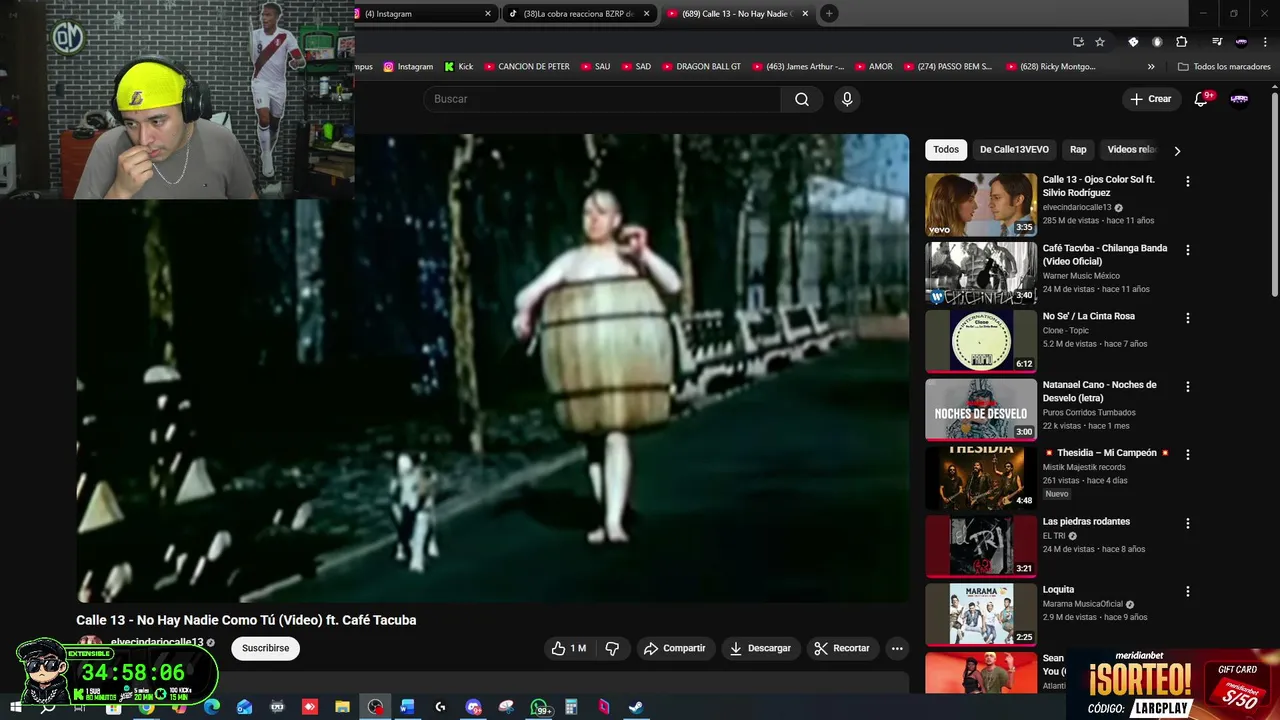Open Thesidia – Mi Campeón video title
The image size is (1280, 720).
click(1106, 453)
